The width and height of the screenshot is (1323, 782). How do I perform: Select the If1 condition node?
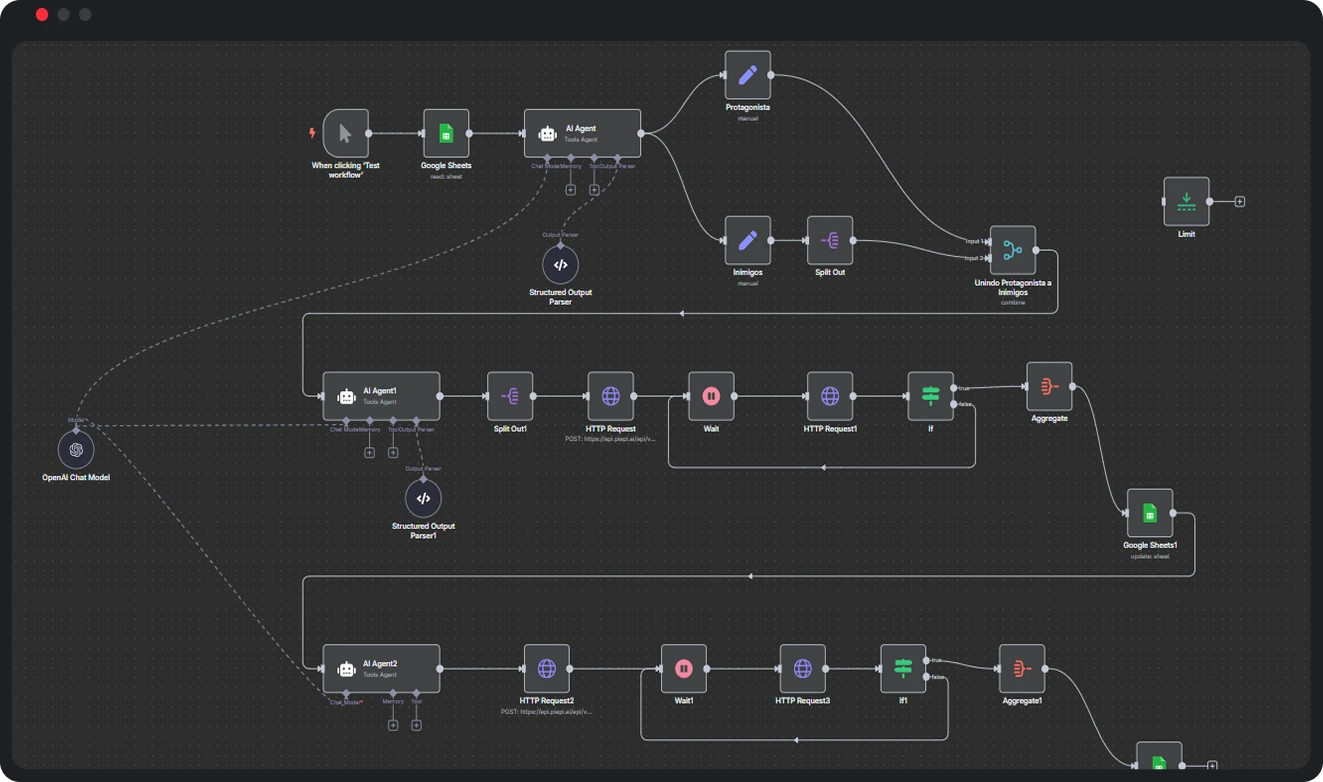(x=903, y=669)
